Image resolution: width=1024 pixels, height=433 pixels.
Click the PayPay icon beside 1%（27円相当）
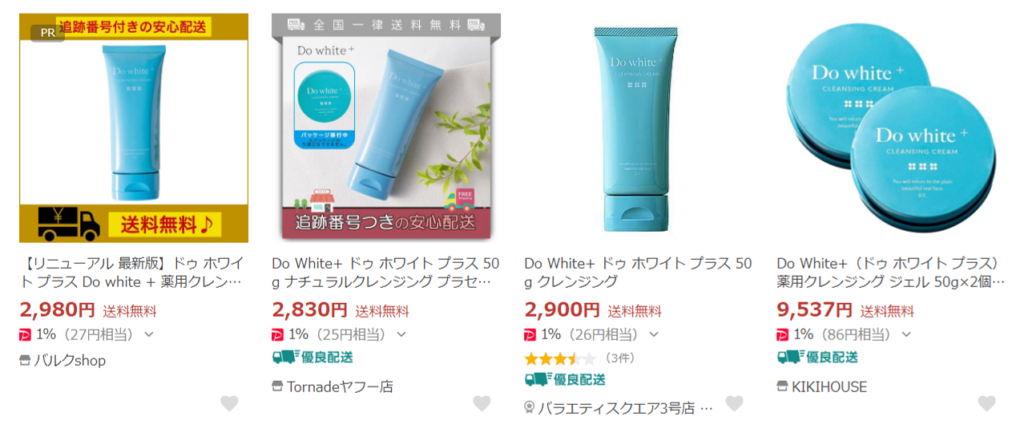point(25,335)
